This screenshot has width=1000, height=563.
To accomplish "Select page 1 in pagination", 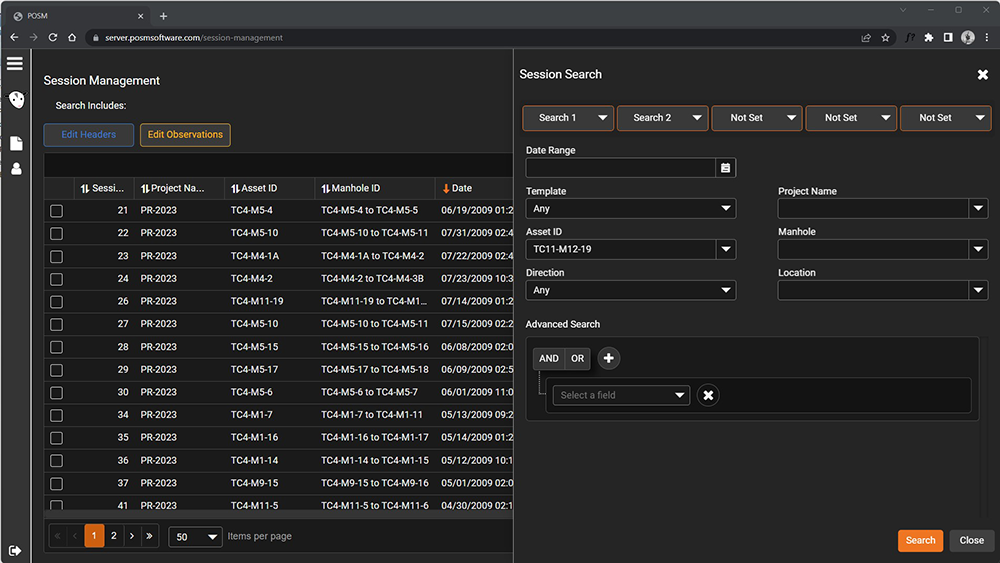I will [94, 536].
